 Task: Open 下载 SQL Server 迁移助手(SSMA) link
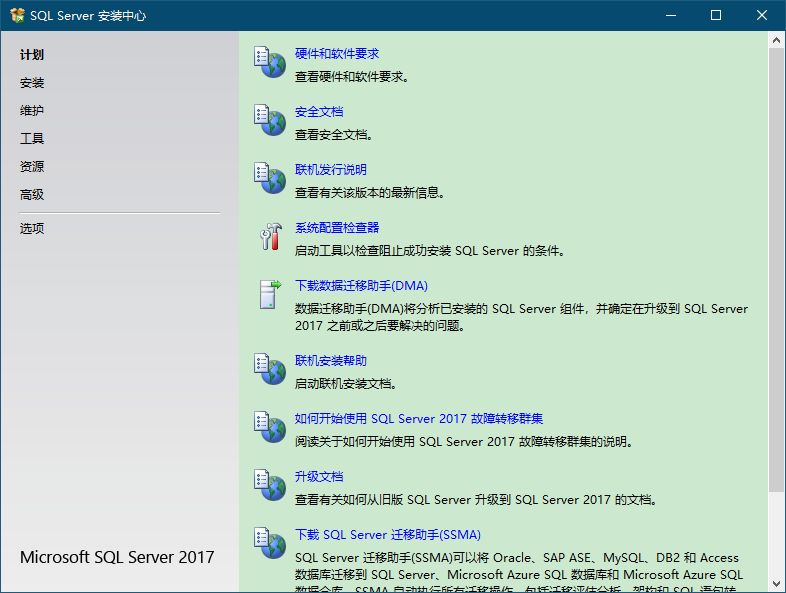388,534
